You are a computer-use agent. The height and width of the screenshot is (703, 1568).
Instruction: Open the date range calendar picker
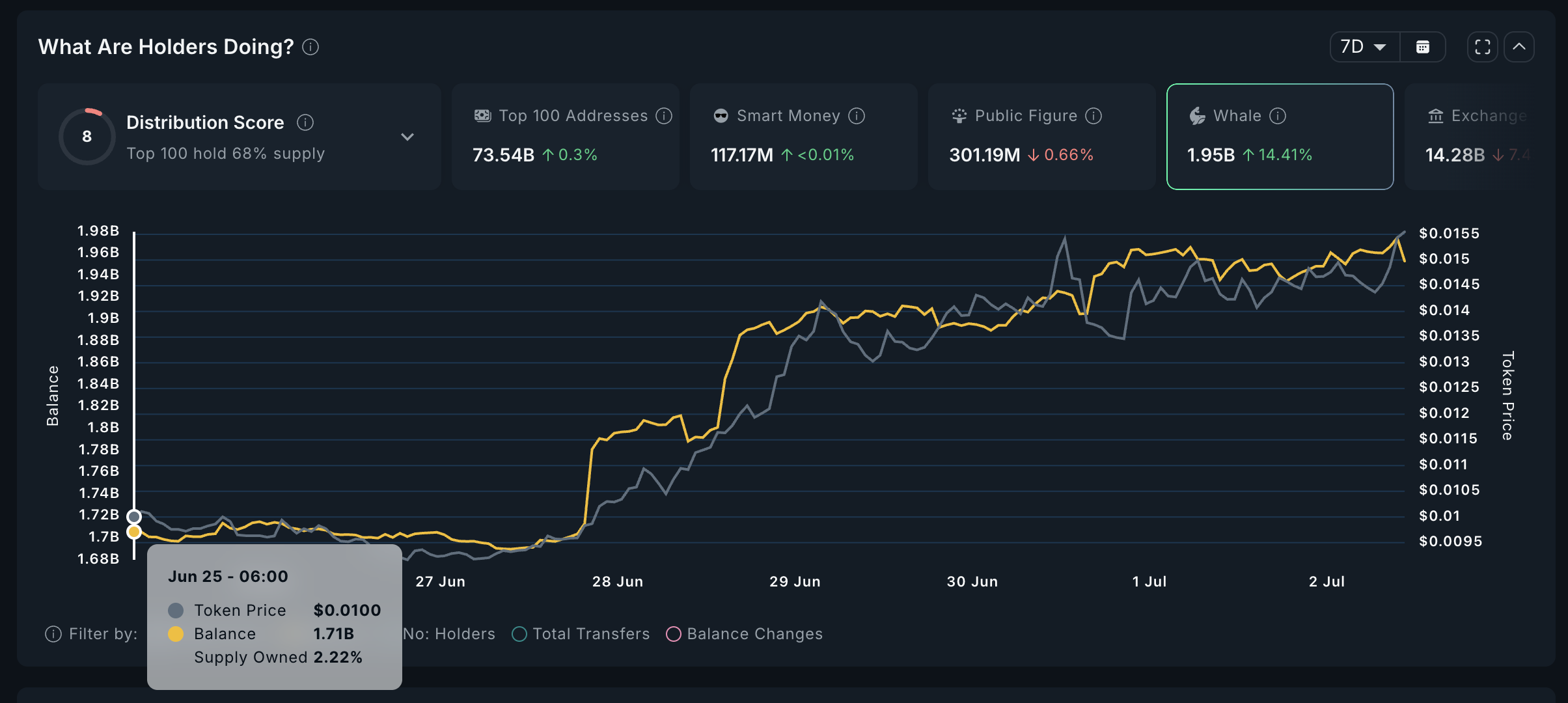click(1423, 46)
